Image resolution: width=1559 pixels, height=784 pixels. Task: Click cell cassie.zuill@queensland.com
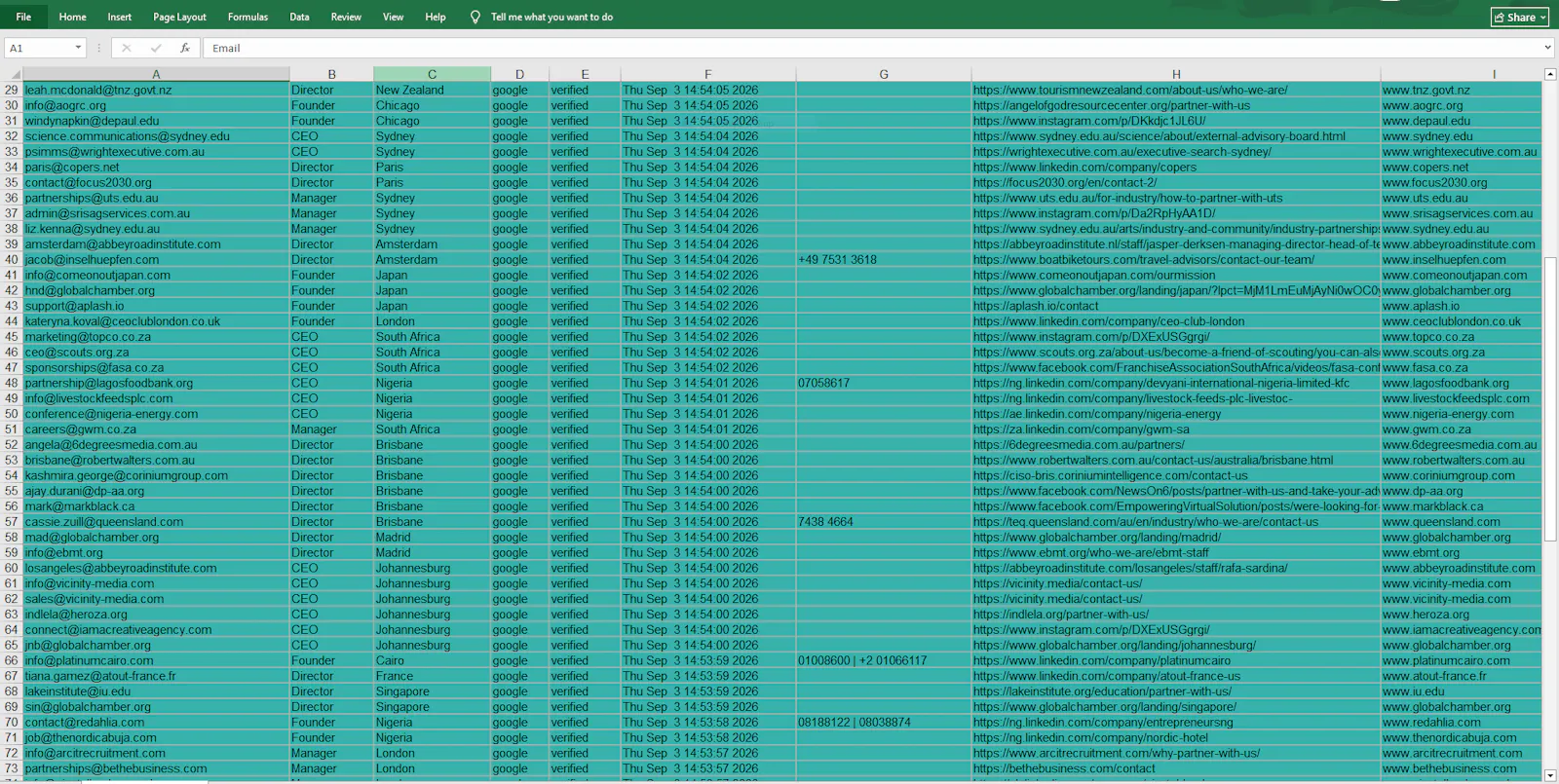pos(156,521)
